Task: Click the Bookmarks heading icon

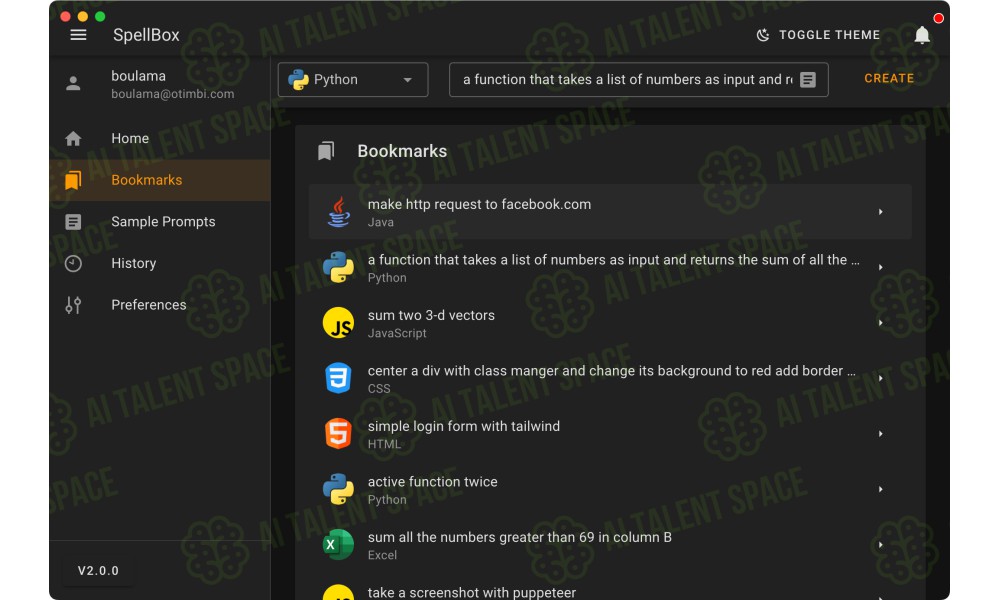Action: [x=326, y=151]
